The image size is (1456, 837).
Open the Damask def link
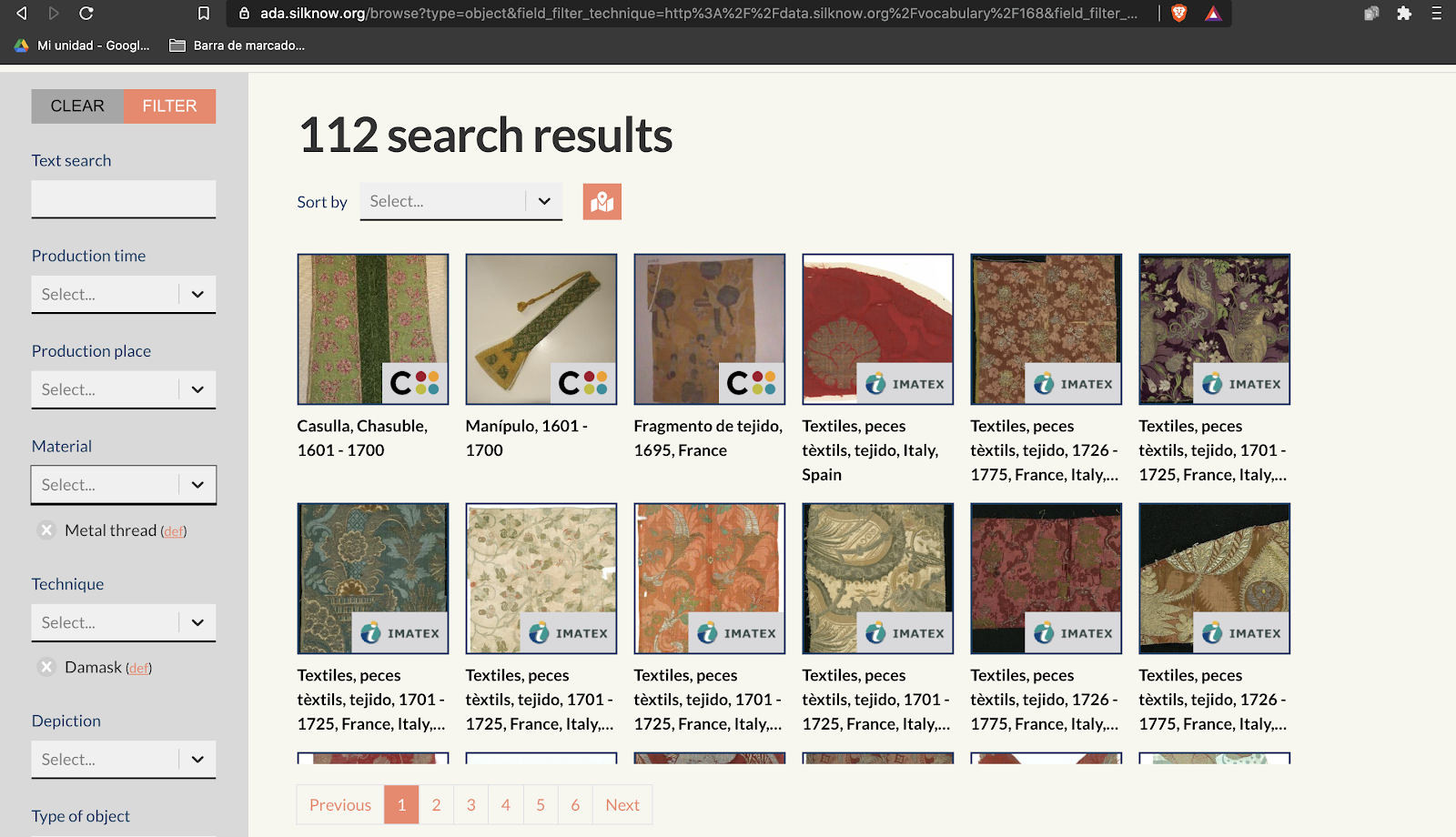[x=138, y=668]
